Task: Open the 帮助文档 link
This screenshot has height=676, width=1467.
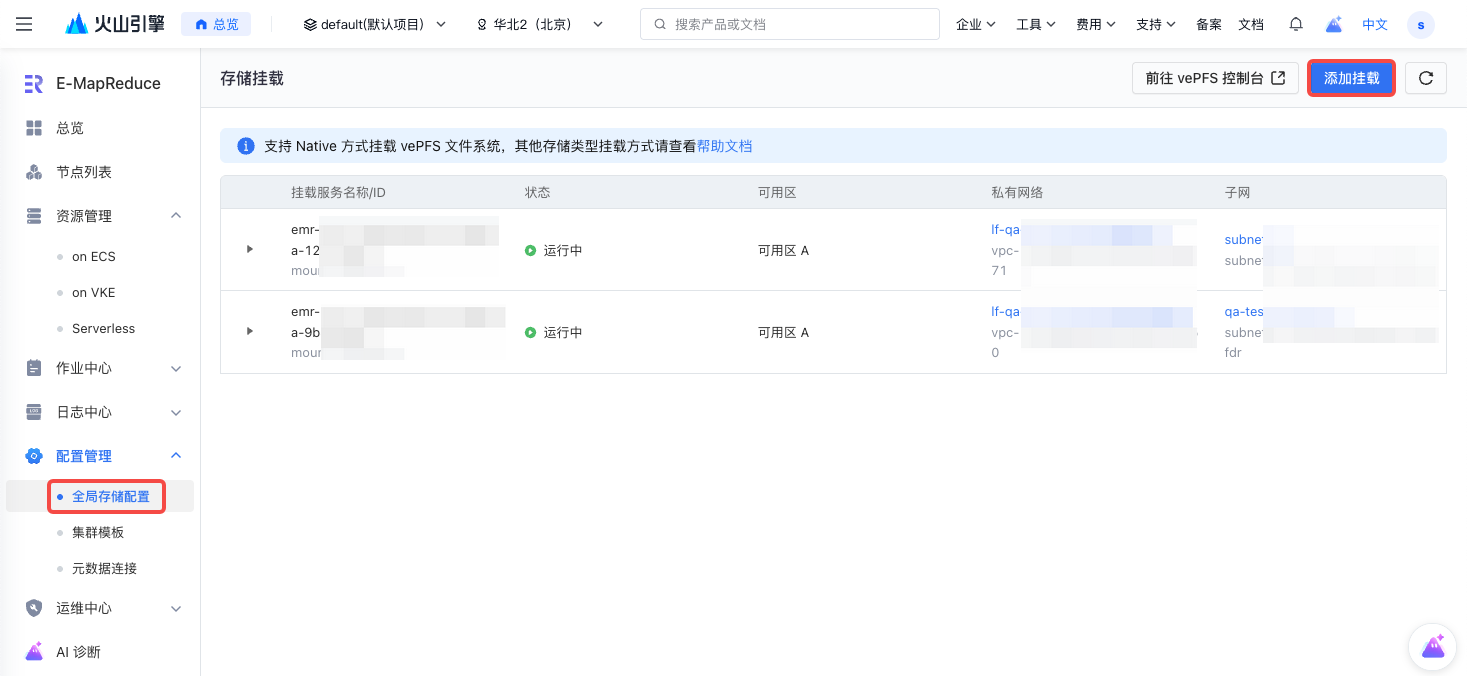Action: point(724,146)
